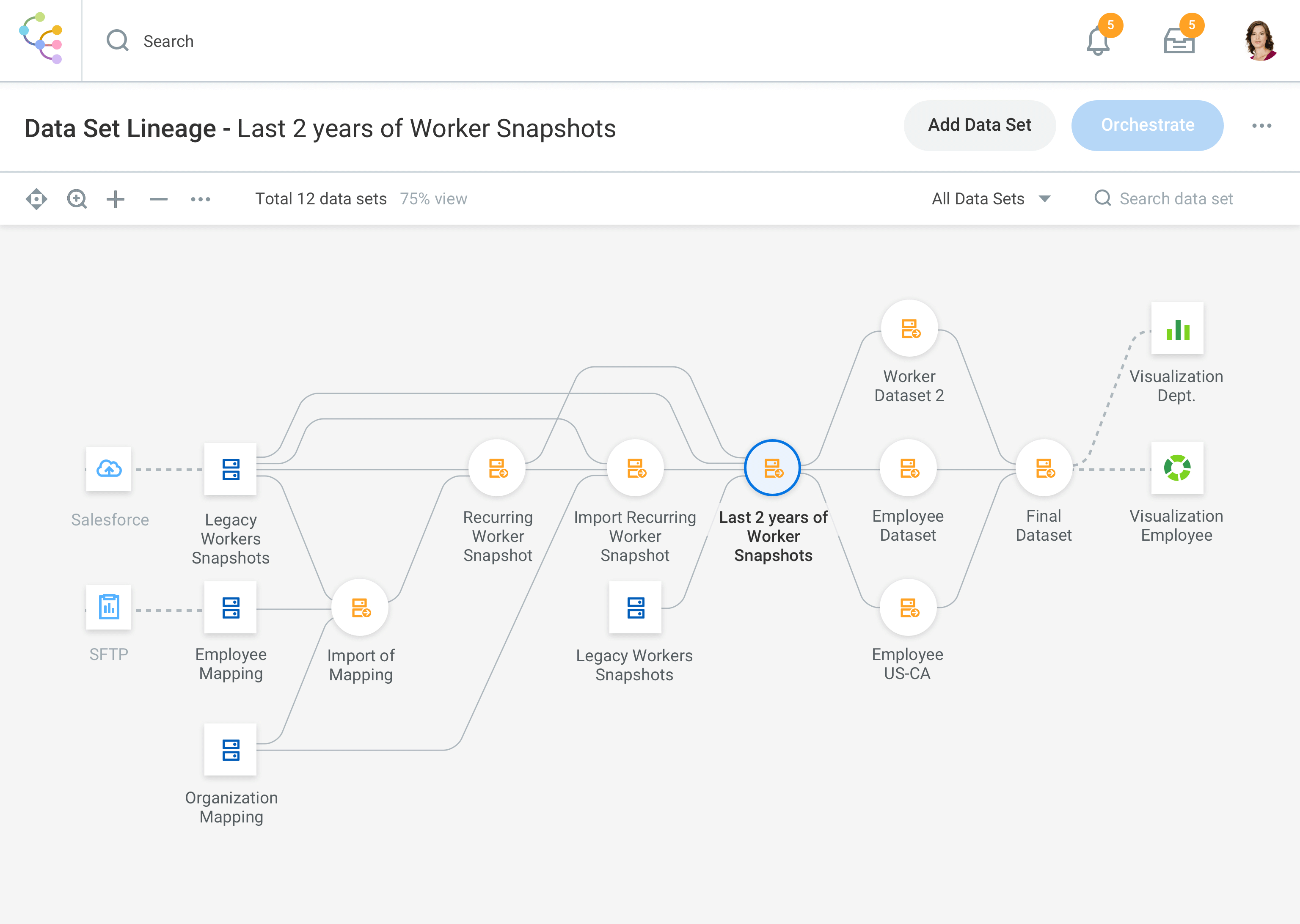Select the Salesforce cloud source node

[x=109, y=469]
